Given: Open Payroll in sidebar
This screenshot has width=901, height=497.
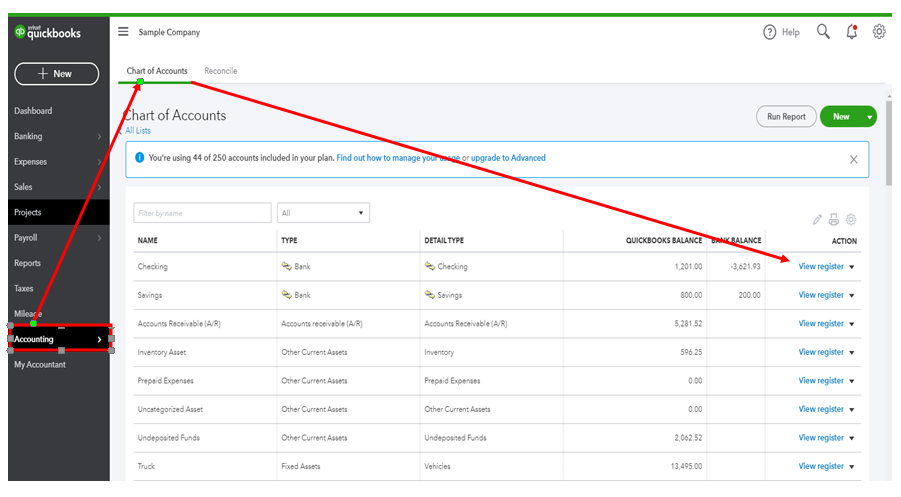Looking at the screenshot, I should 26,237.
